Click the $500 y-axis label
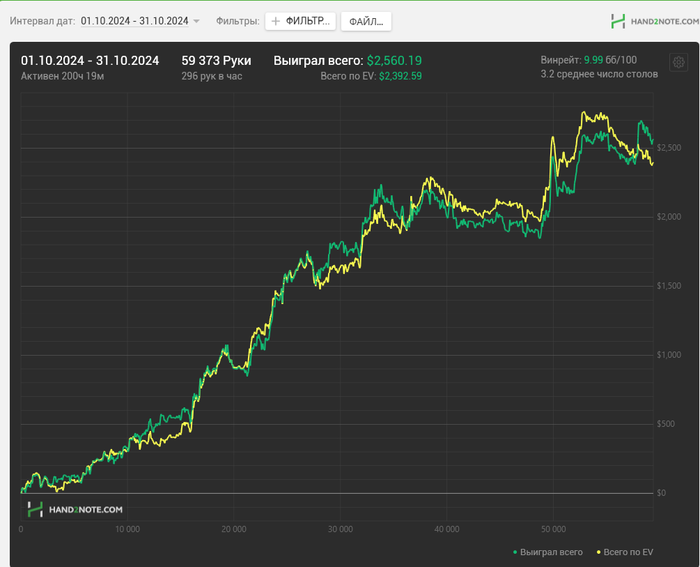 pyautogui.click(x=666, y=424)
